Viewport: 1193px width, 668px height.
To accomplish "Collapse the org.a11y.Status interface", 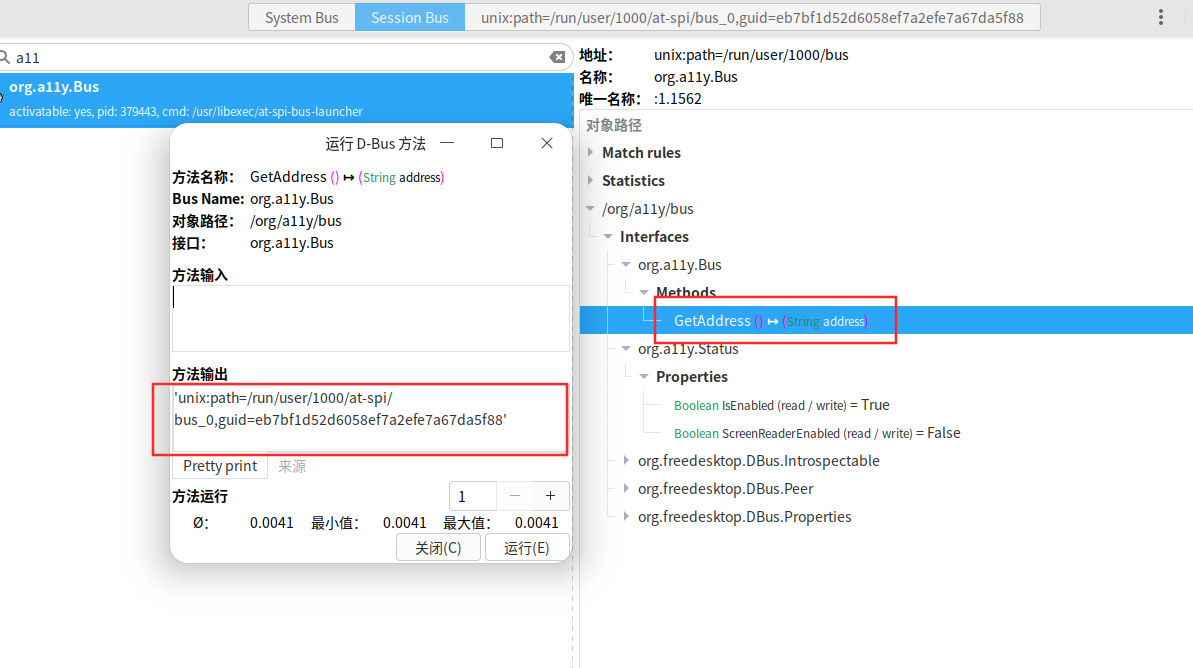I will 627,349.
